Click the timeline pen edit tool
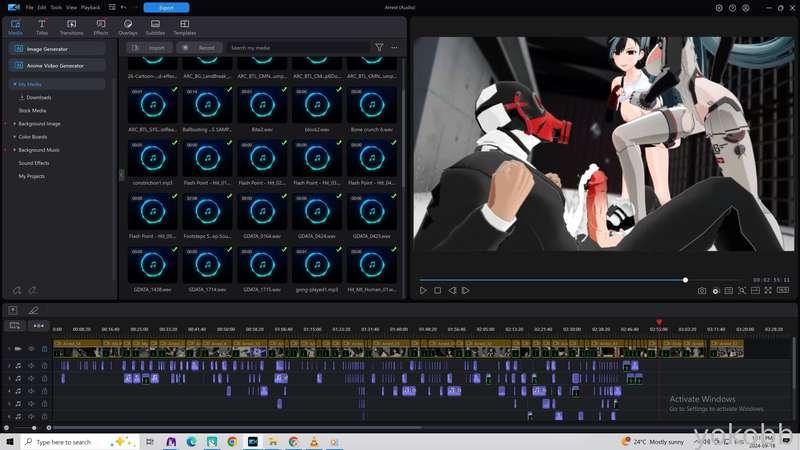This screenshot has width=800, height=450. (33, 310)
